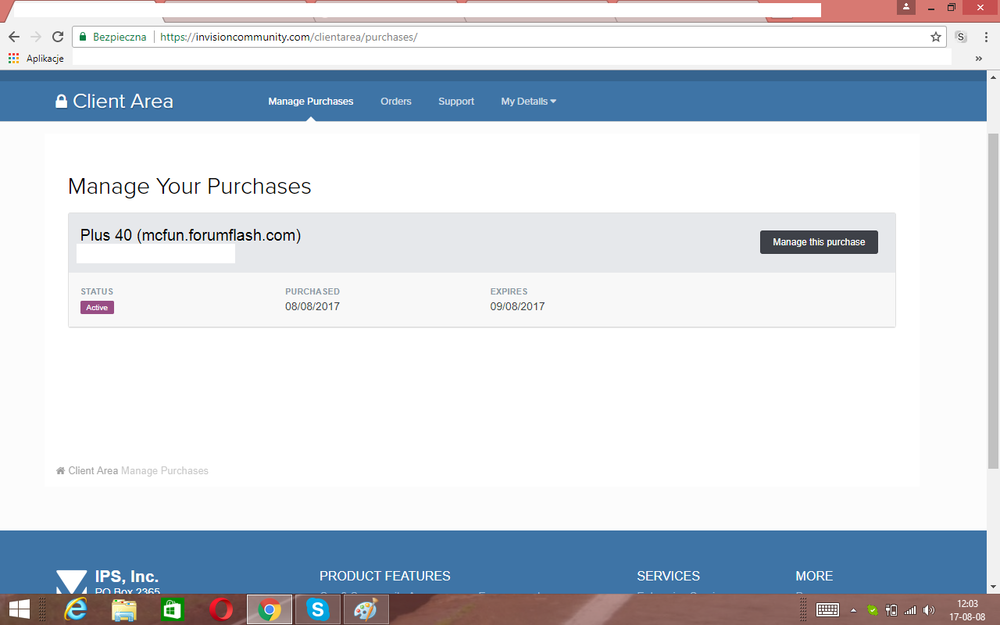The image size is (1000, 625).
Task: Open Skype from the taskbar
Action: (x=318, y=609)
